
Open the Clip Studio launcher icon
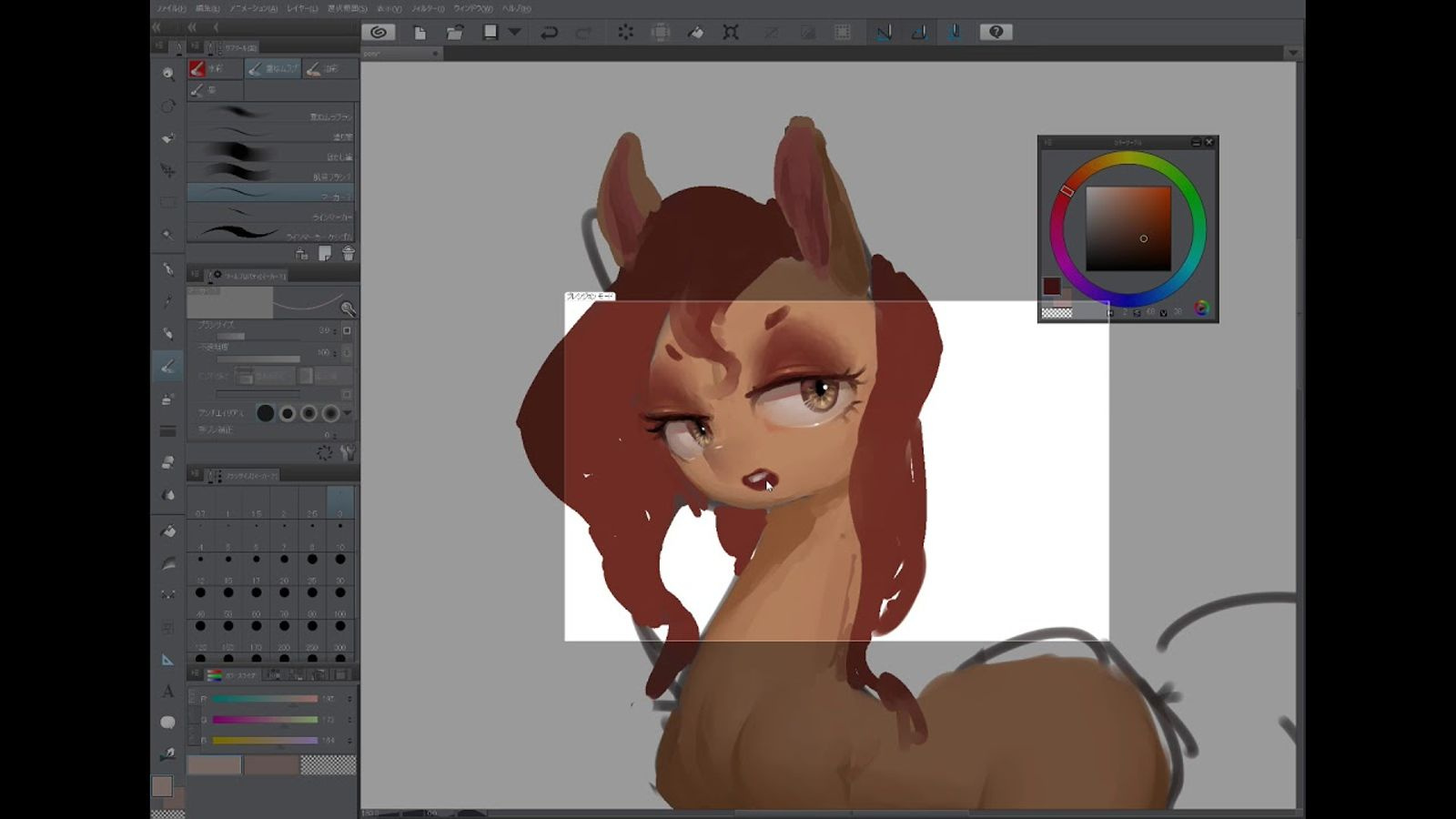pyautogui.click(x=379, y=32)
